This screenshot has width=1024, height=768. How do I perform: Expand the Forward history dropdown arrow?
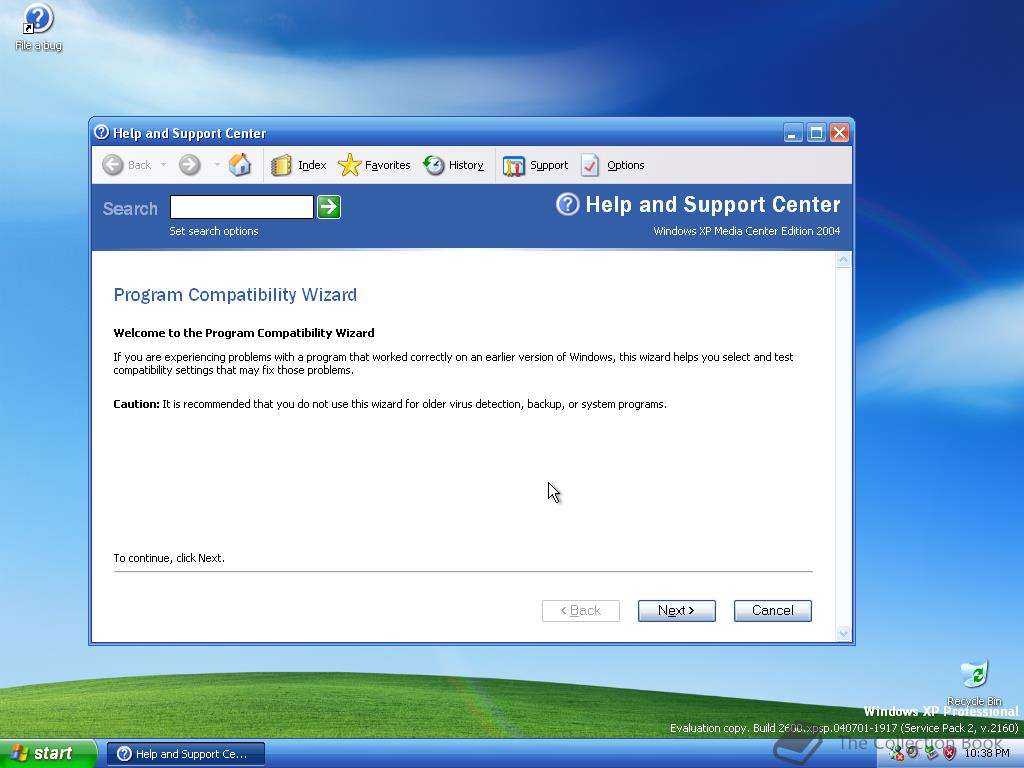click(217, 165)
